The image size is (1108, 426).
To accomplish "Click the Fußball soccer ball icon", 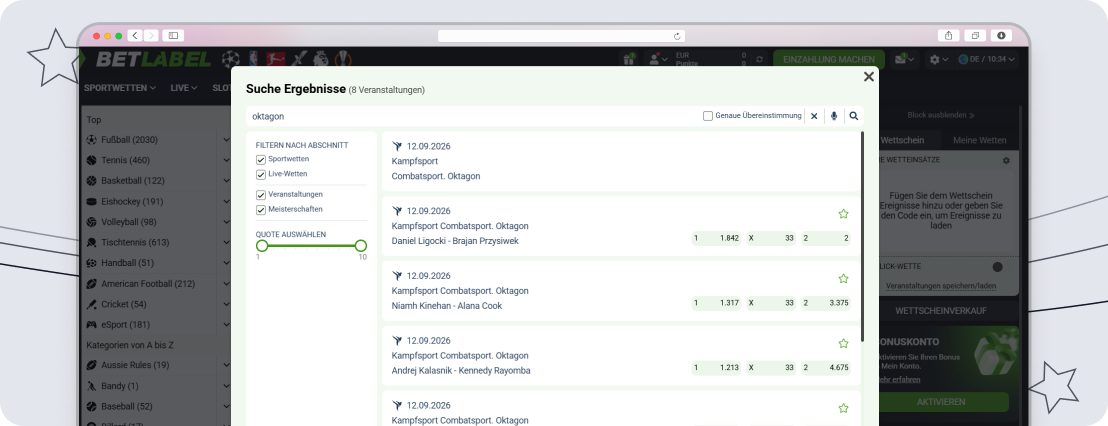I will pos(92,140).
